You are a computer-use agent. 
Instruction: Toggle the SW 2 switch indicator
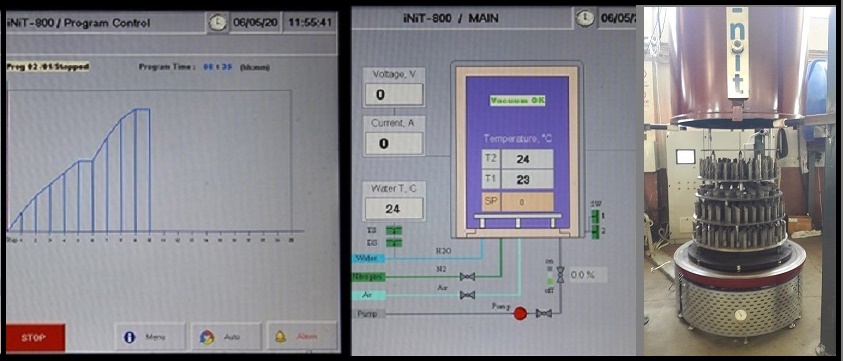(x=595, y=232)
